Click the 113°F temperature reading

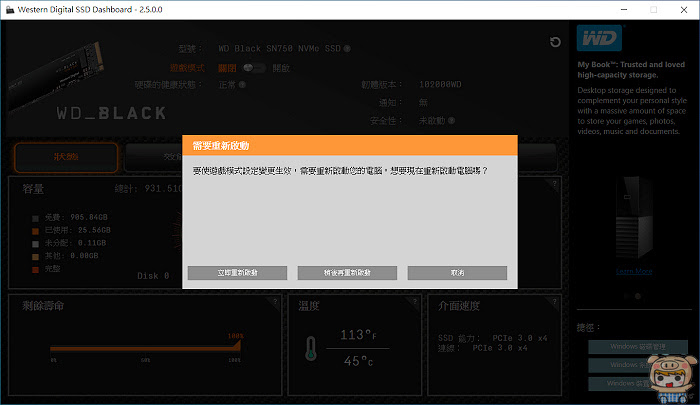[358, 335]
